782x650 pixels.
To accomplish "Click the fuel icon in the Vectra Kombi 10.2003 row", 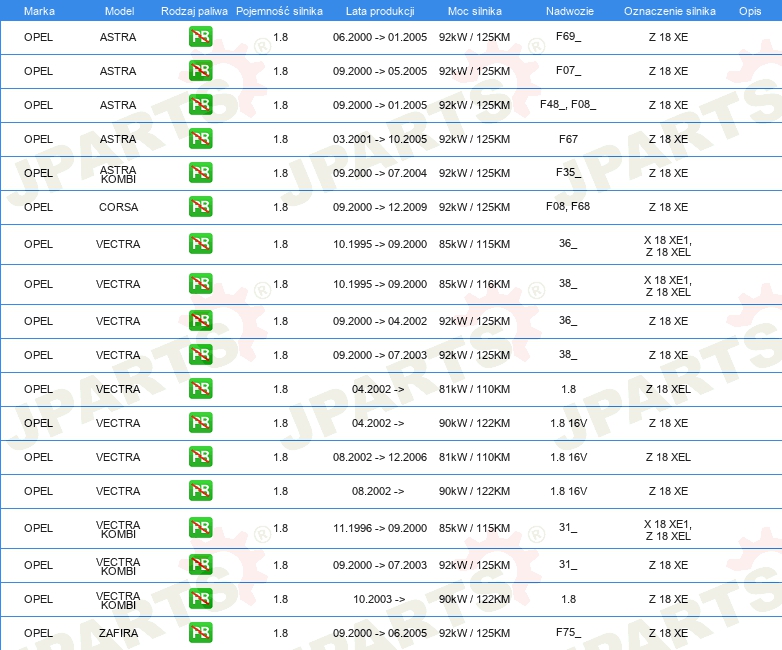I will click(200, 599).
